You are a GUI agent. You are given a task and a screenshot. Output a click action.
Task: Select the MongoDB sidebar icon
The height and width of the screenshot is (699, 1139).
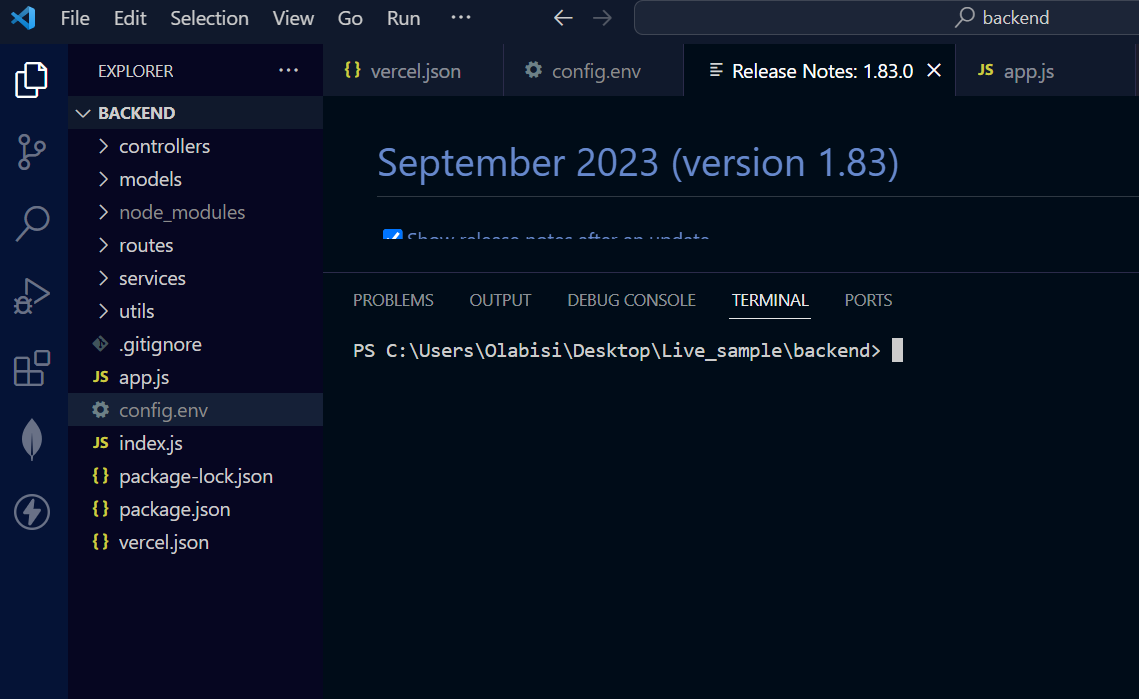(x=31, y=439)
